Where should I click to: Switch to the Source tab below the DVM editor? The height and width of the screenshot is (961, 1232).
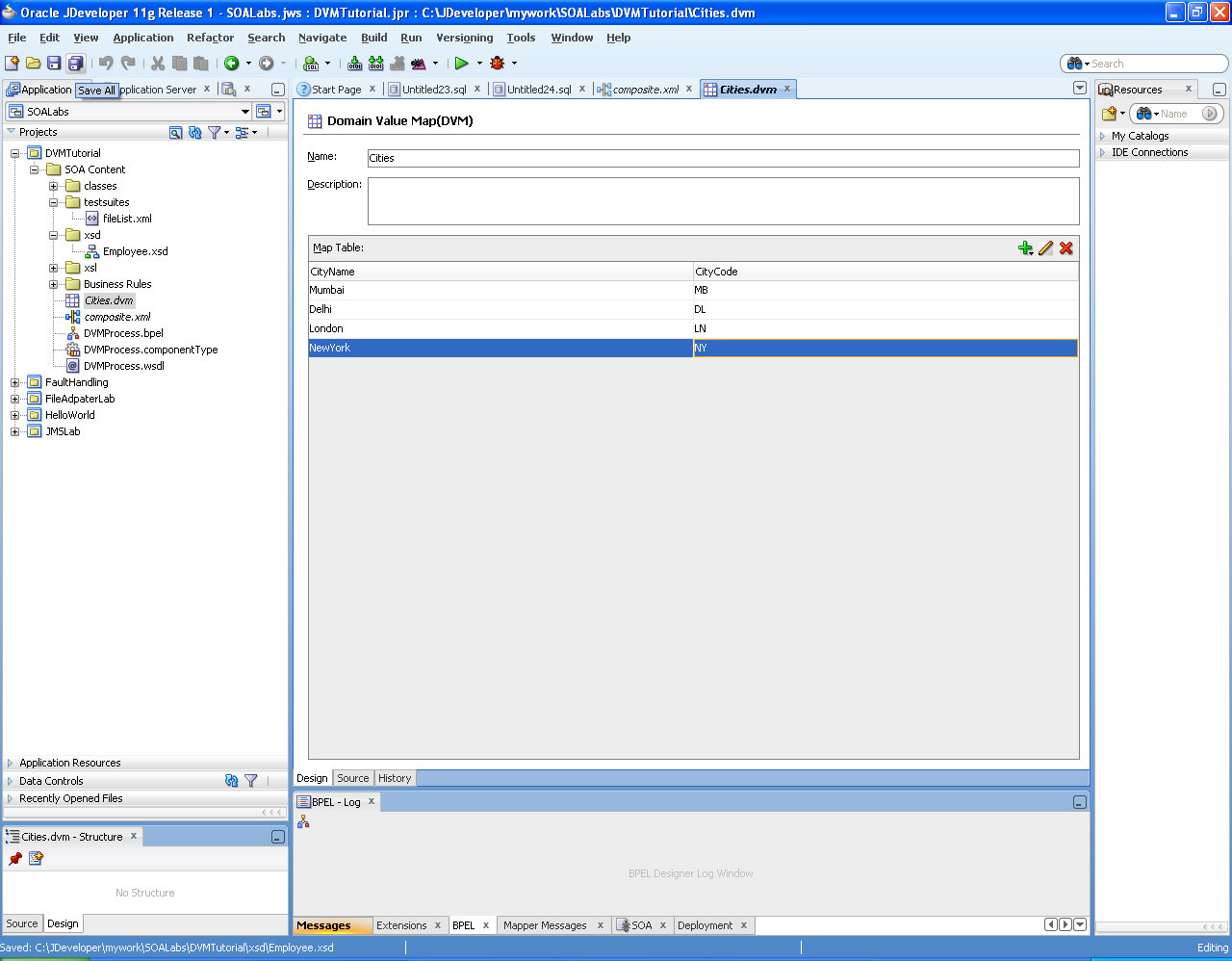352,778
